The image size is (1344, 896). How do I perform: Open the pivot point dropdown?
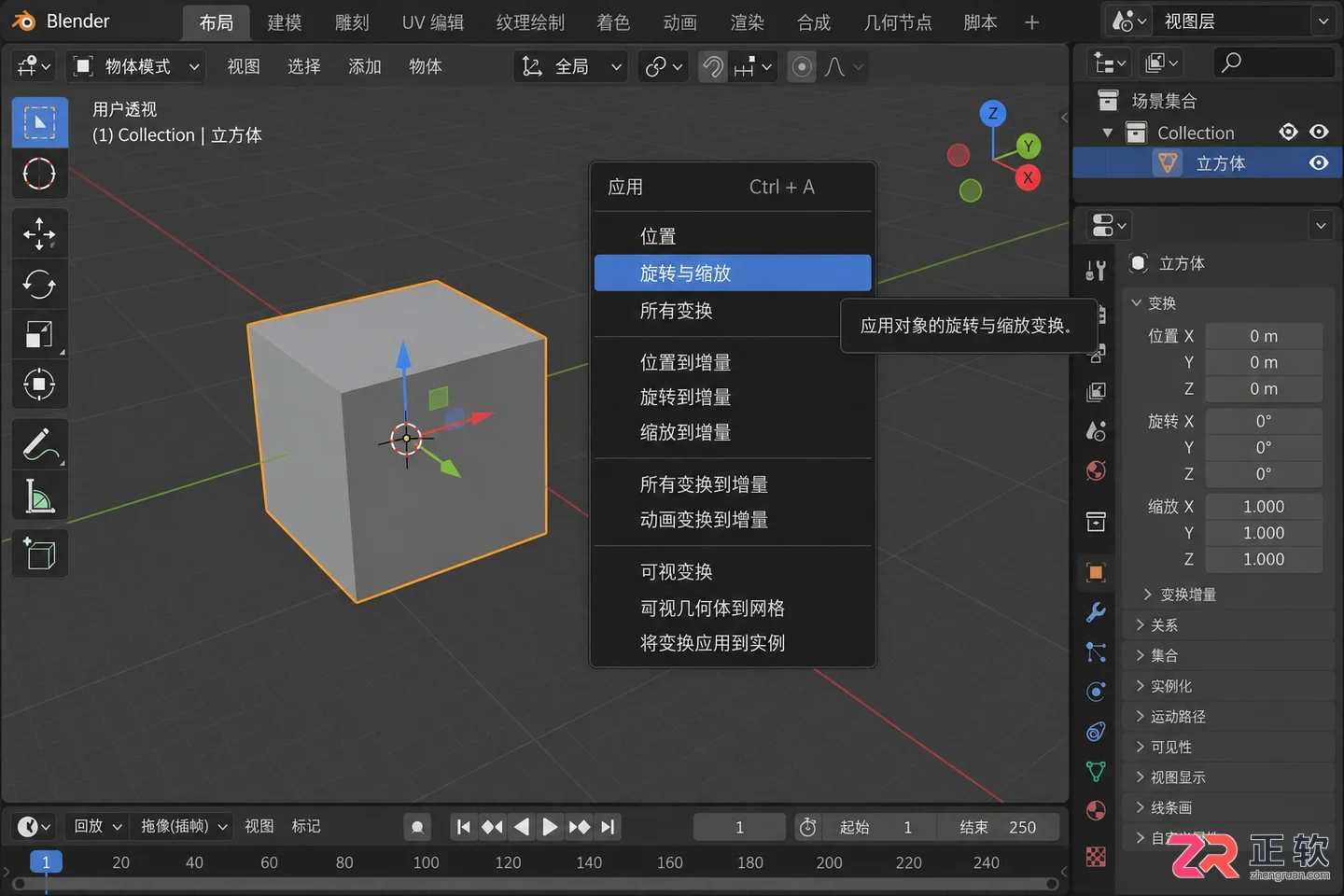(x=664, y=66)
